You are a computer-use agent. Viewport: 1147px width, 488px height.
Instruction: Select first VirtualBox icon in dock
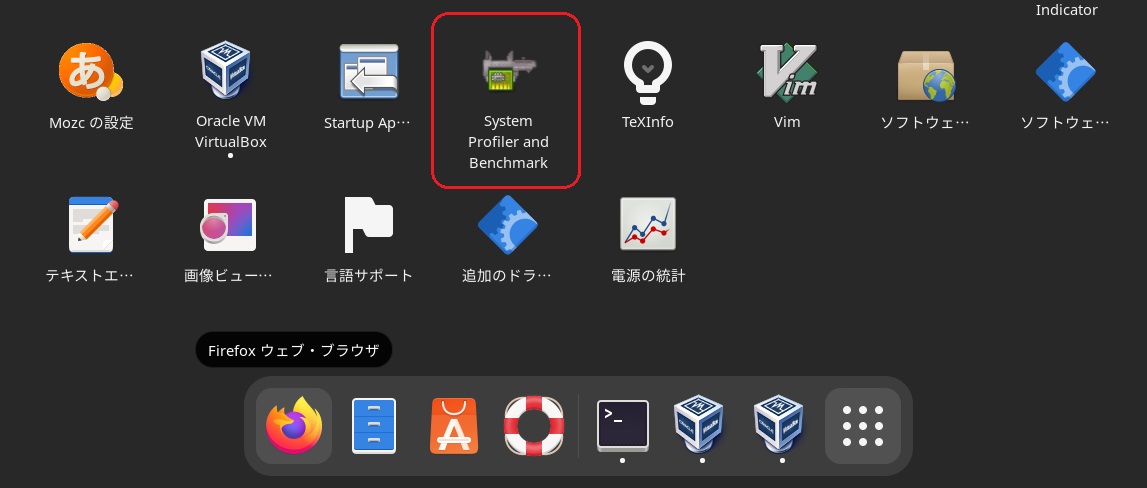pyautogui.click(x=699, y=425)
